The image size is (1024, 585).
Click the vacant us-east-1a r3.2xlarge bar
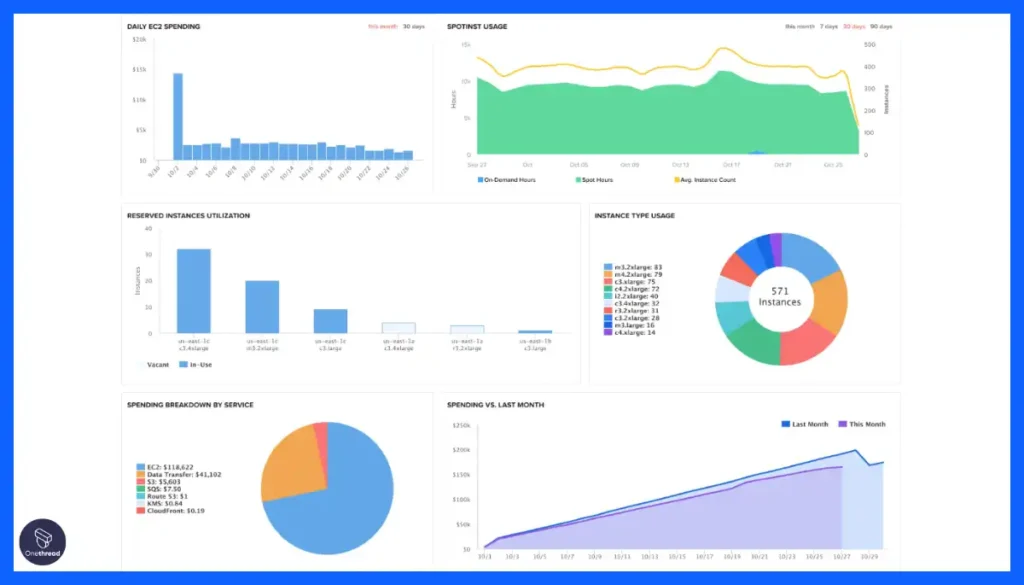pos(467,329)
